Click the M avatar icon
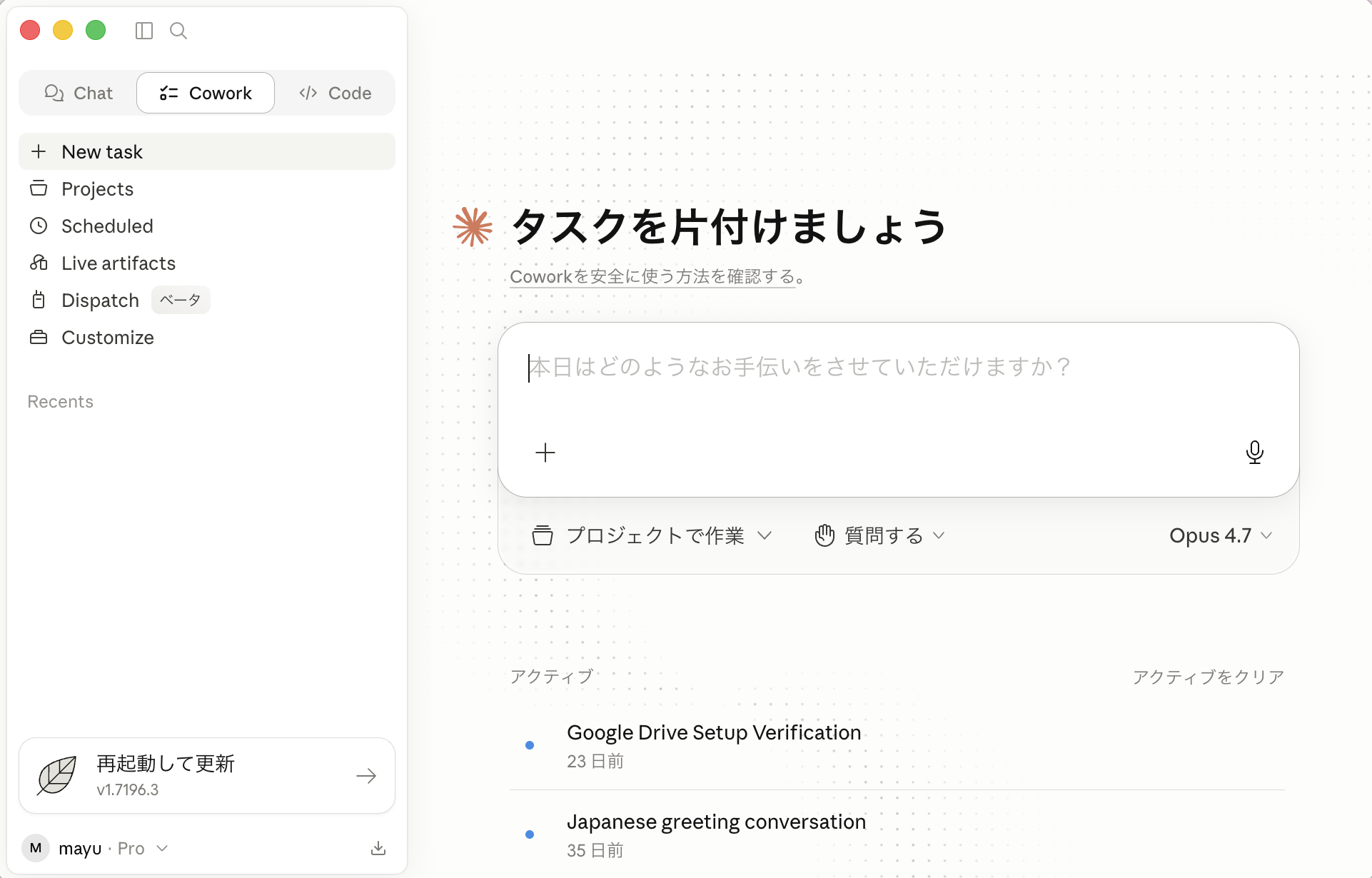 click(x=36, y=848)
